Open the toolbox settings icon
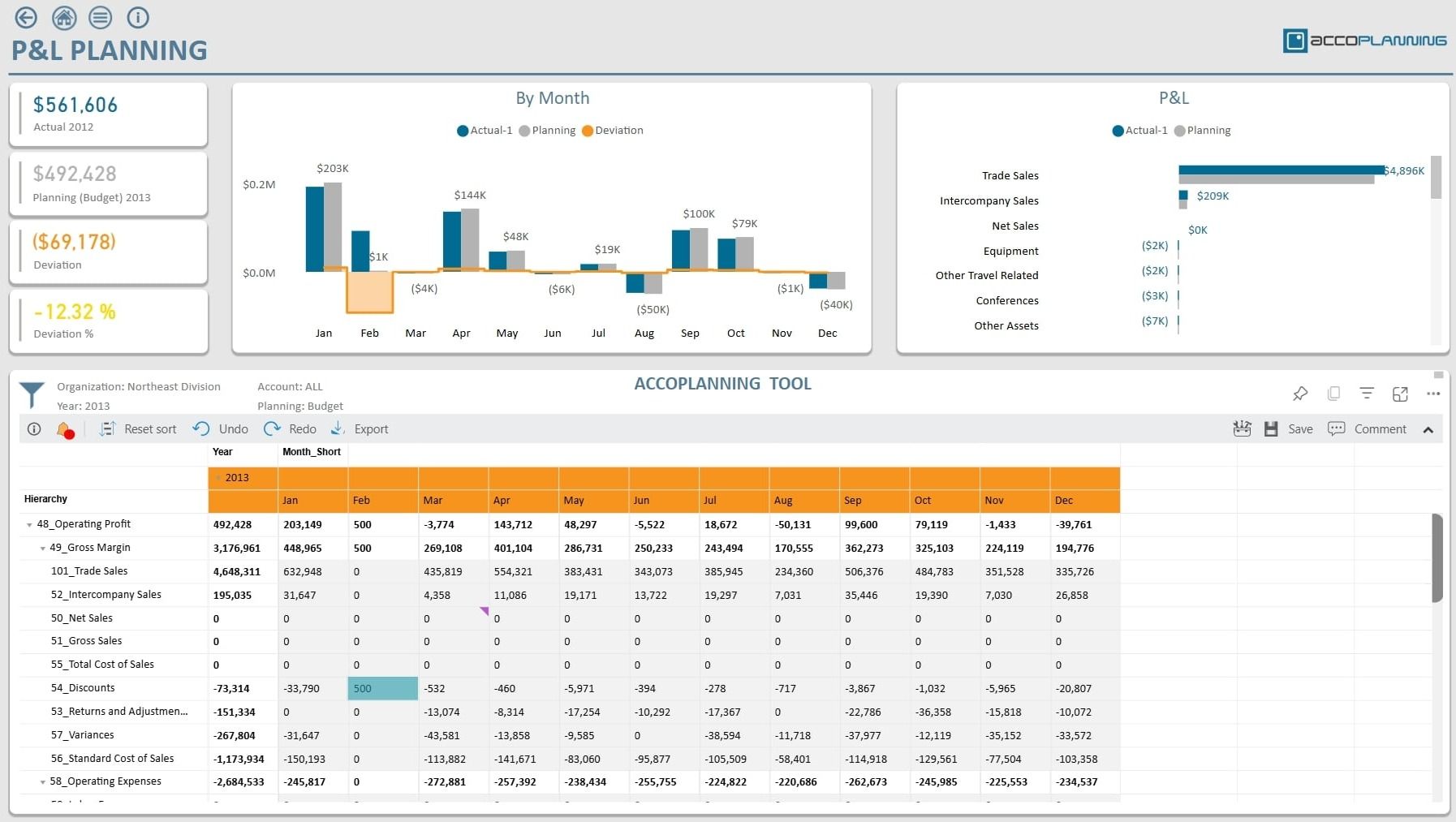Screen dimensions: 1456x822 pos(1242,429)
